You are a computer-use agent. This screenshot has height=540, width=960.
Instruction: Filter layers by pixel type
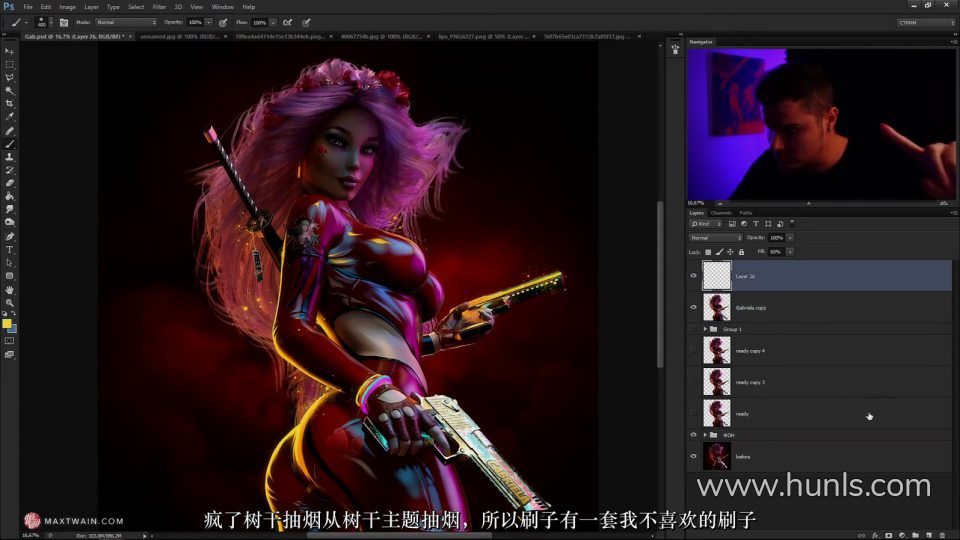[x=732, y=224]
